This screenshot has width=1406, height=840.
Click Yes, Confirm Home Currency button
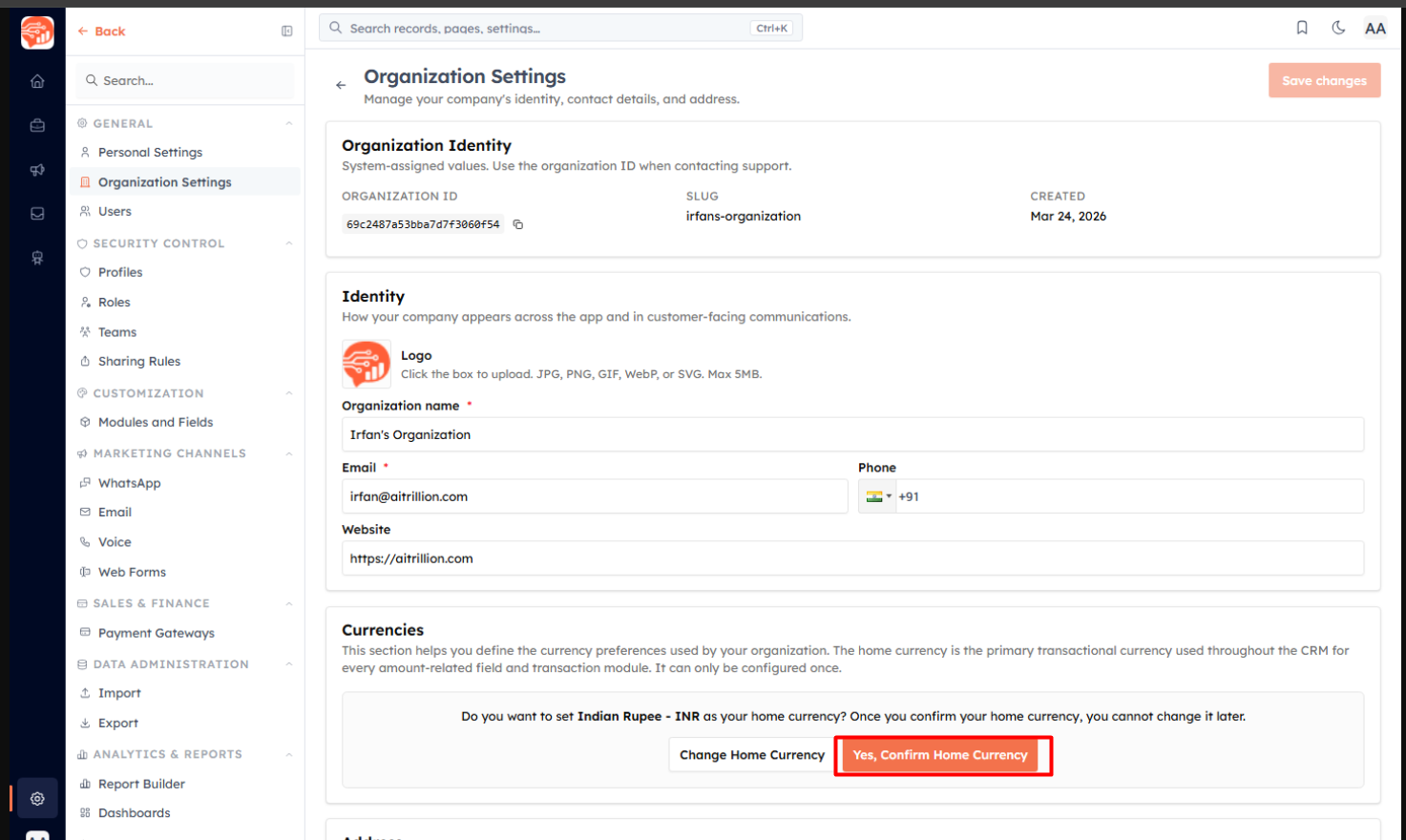point(940,755)
